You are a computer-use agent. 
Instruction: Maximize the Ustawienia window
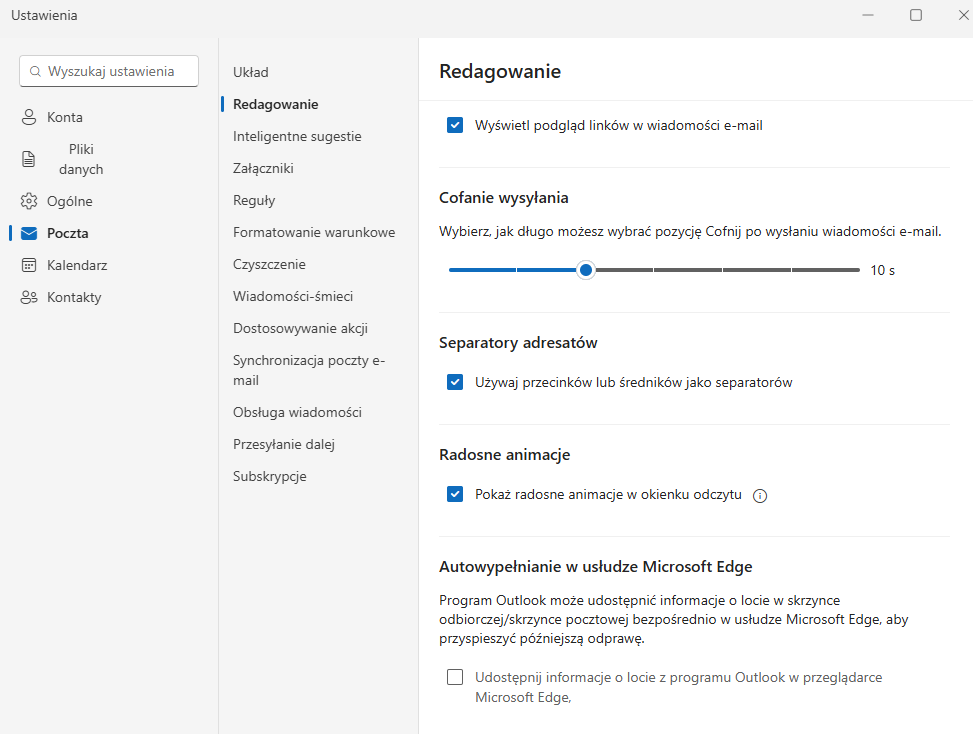[x=916, y=15]
